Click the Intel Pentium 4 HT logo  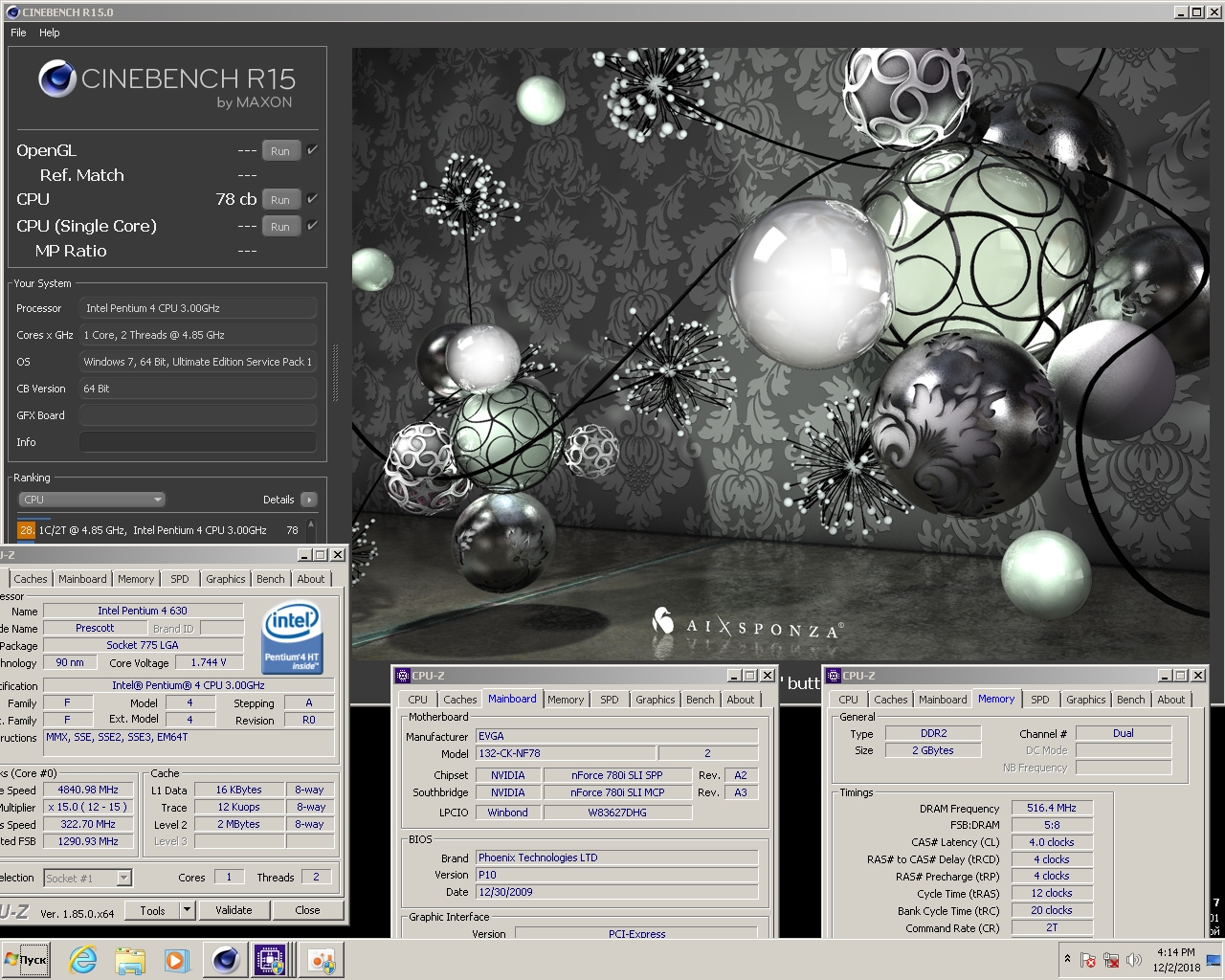pyautogui.click(x=293, y=637)
